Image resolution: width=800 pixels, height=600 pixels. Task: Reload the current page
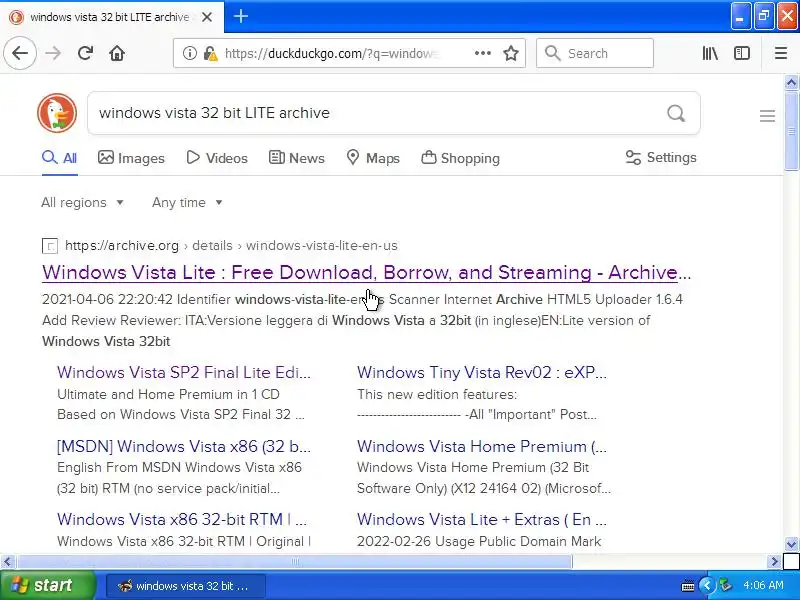tap(85, 53)
